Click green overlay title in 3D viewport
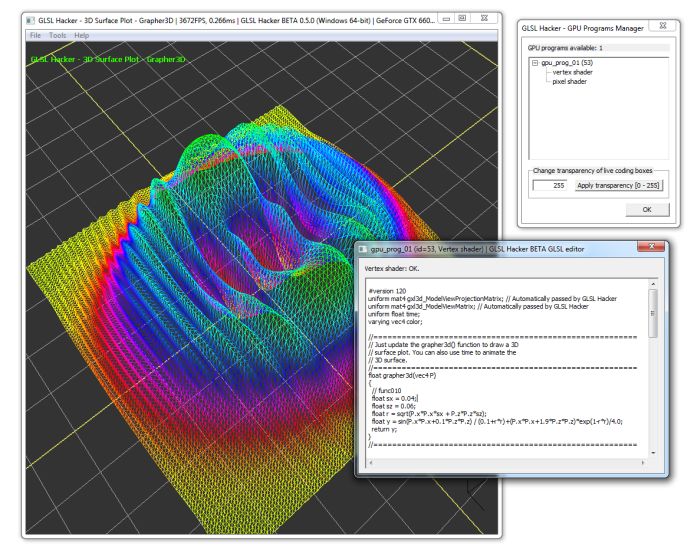 (x=108, y=59)
